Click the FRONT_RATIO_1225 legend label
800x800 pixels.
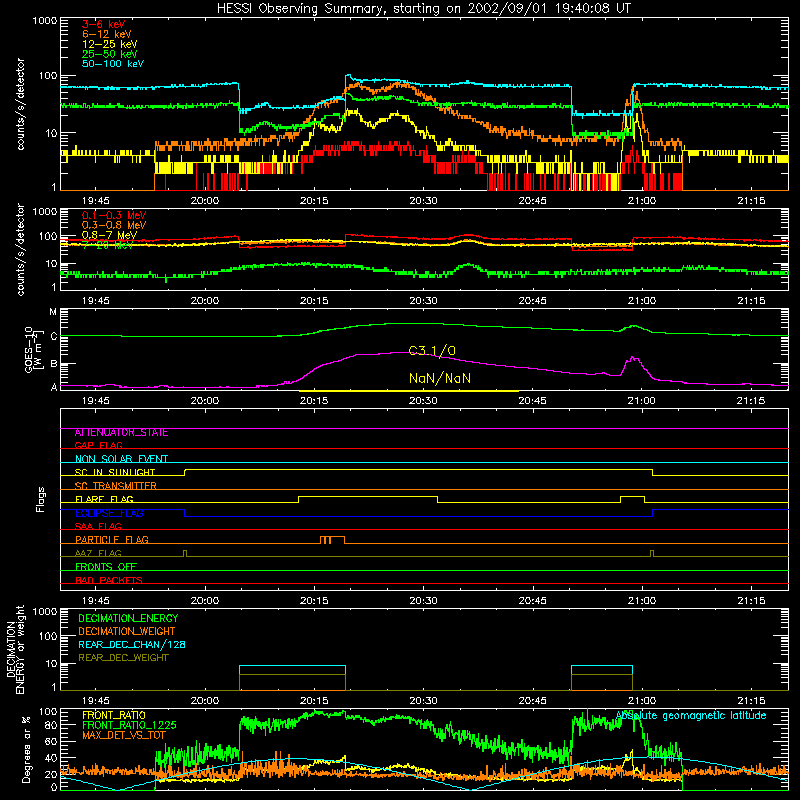point(129,726)
